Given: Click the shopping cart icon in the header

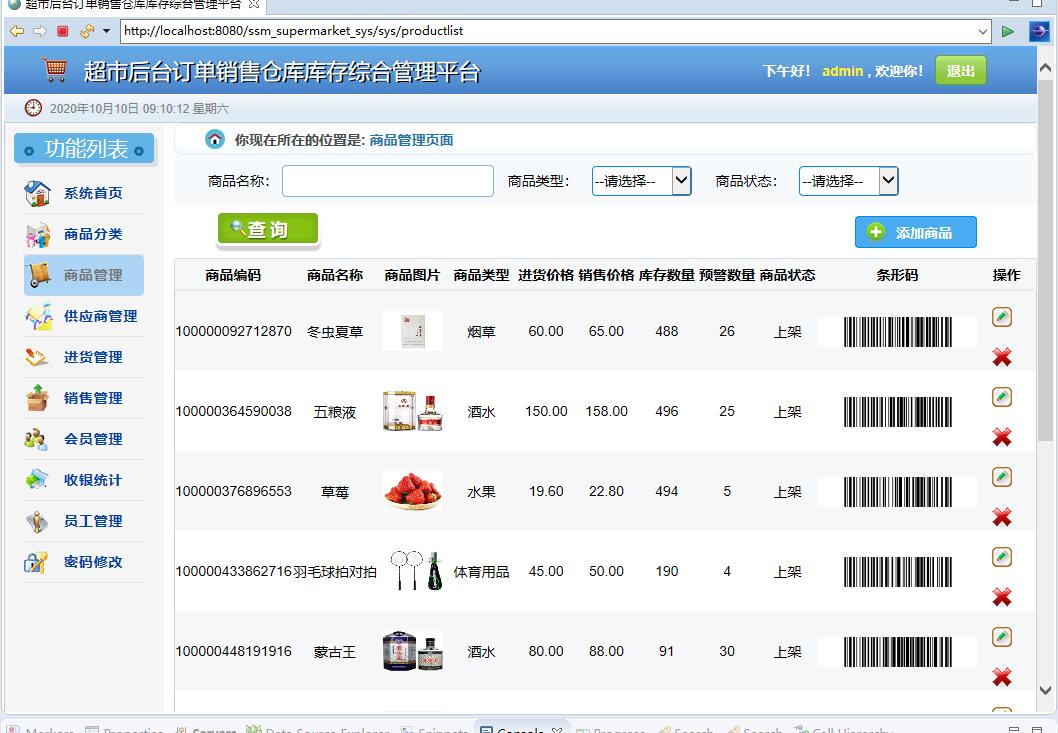Looking at the screenshot, I should [55, 70].
